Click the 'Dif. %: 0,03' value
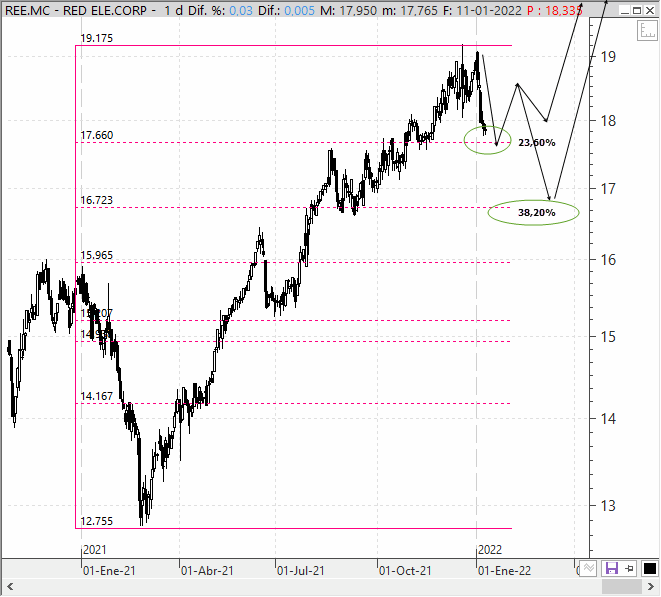This screenshot has width=661, height=597. coord(220,10)
